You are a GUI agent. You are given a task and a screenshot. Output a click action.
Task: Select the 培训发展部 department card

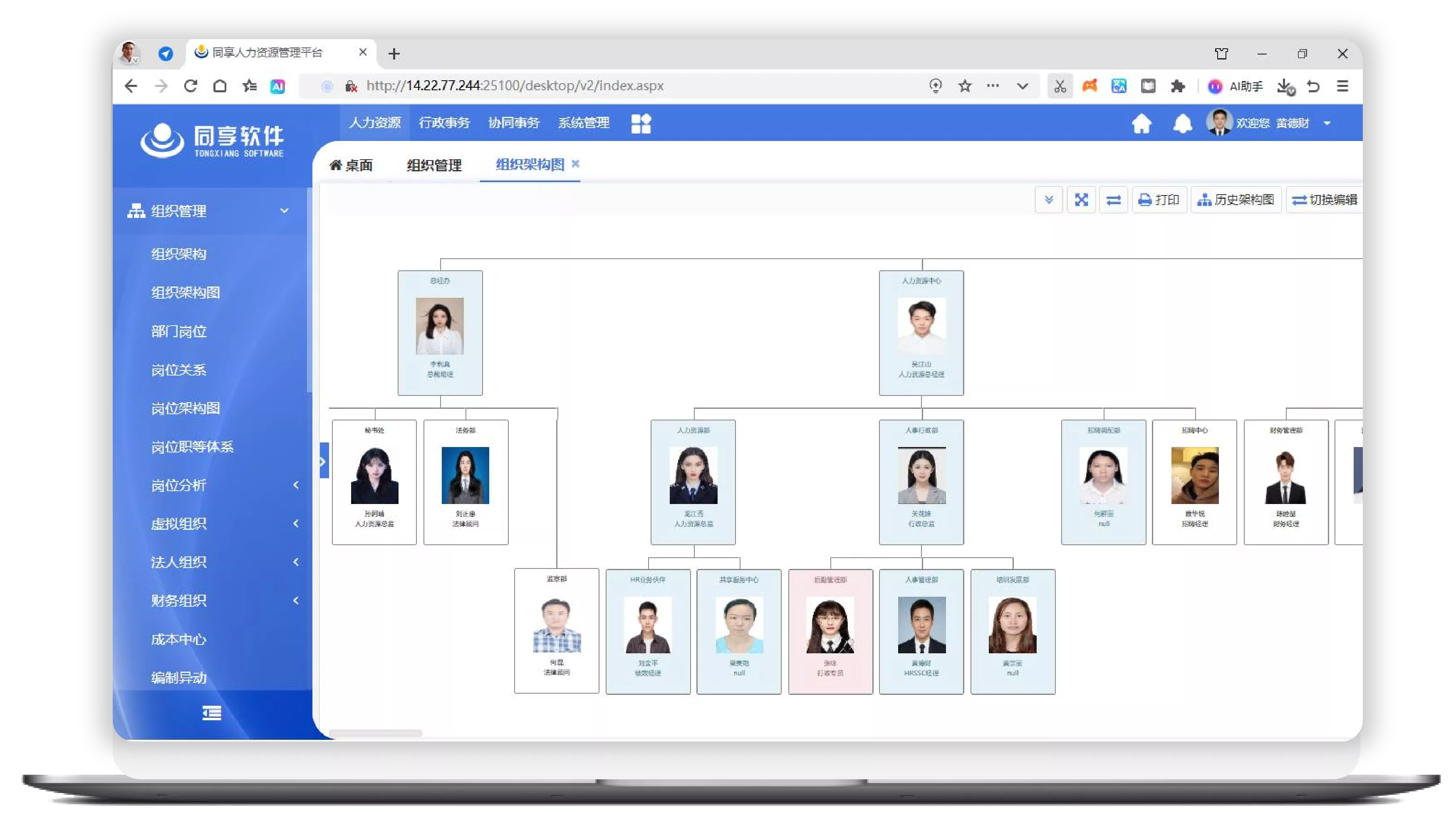pyautogui.click(x=1013, y=632)
